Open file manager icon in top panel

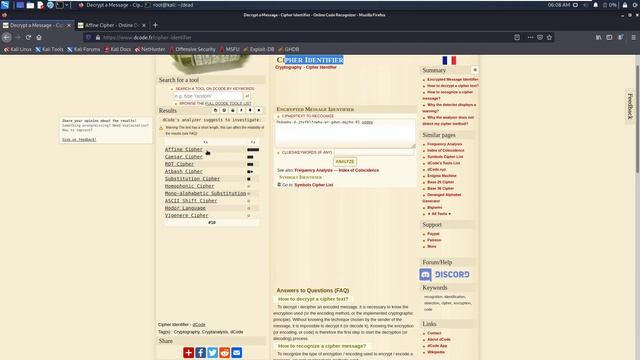[30, 5]
